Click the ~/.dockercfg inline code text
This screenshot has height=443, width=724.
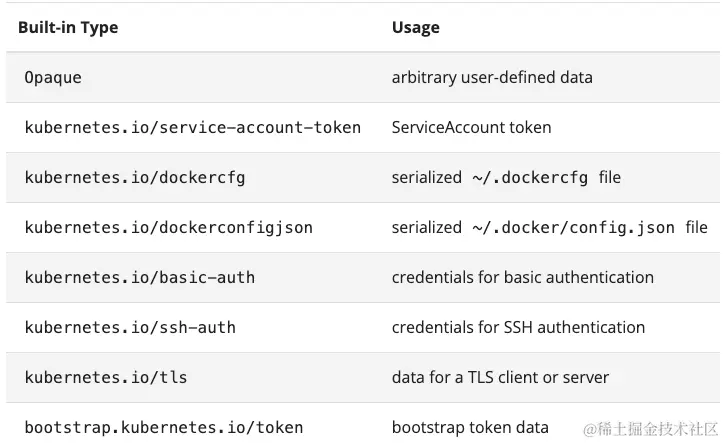click(x=533, y=177)
